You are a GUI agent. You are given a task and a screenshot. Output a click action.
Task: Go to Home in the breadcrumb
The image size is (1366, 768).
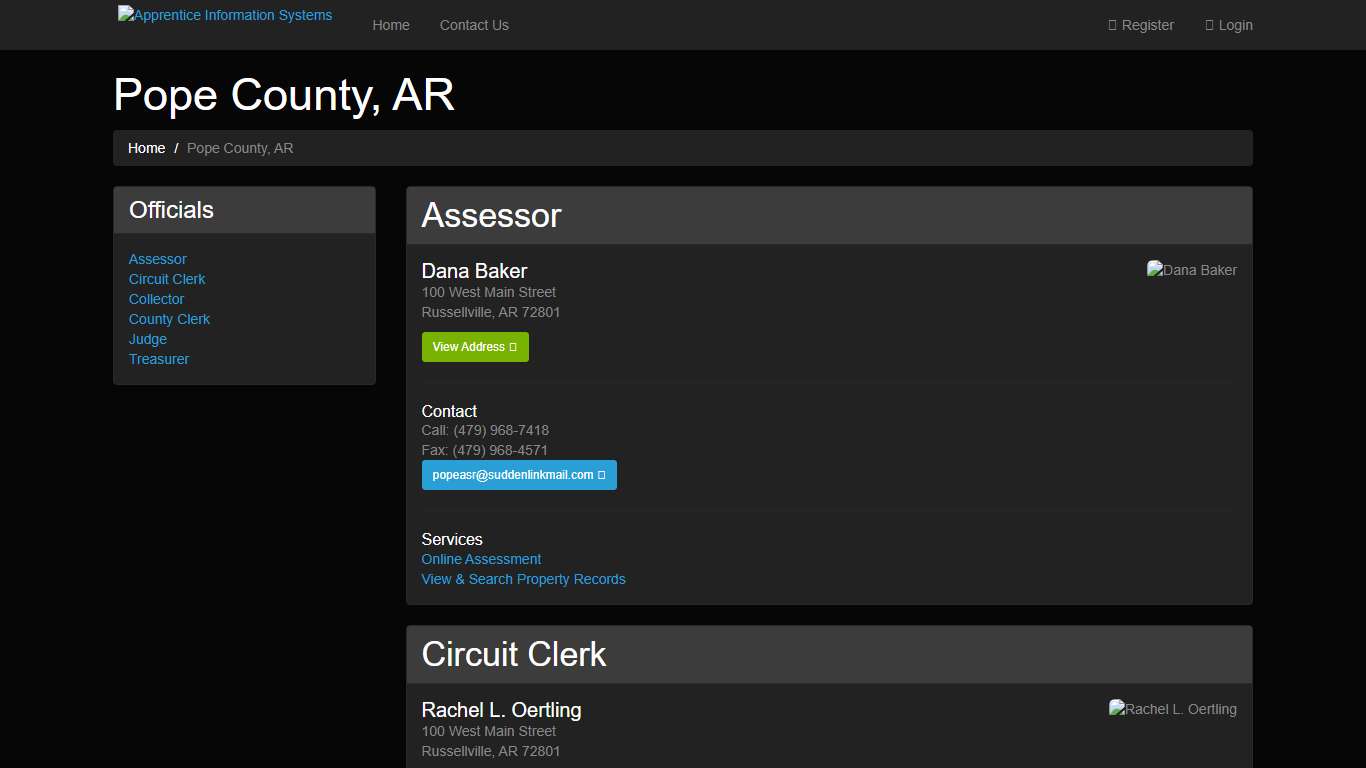[146, 148]
